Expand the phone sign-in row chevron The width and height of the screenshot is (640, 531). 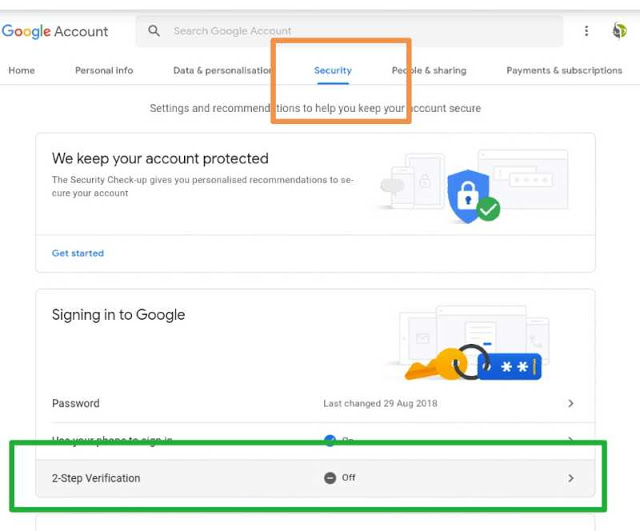571,440
